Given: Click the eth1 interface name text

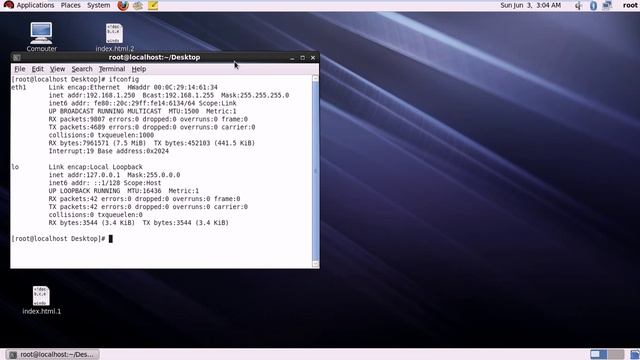Looking at the screenshot, I should [19, 87].
